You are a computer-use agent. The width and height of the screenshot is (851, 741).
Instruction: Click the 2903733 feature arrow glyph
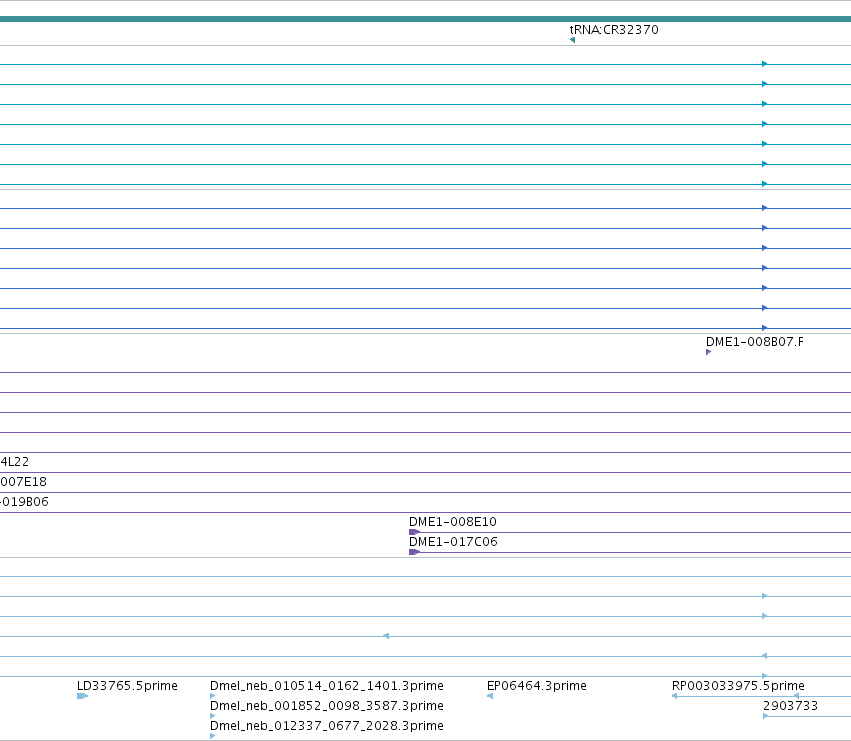(765, 716)
